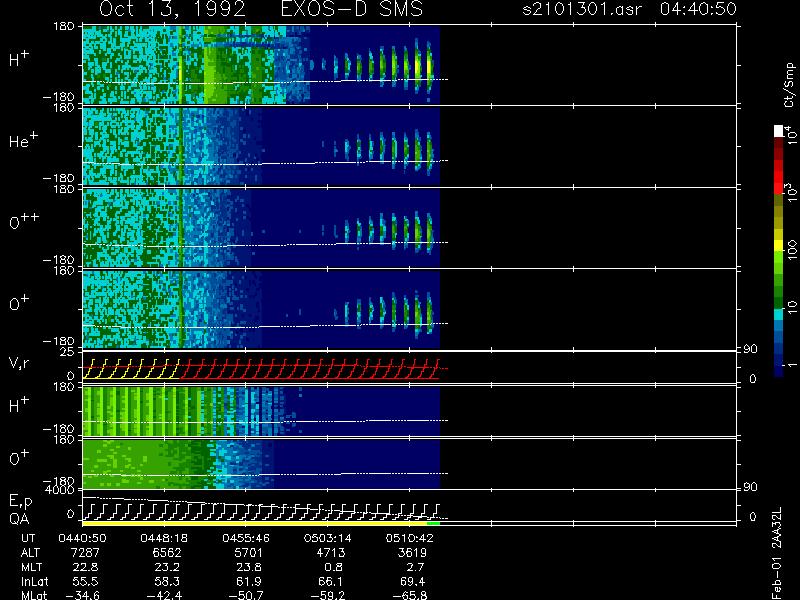Screen dimensions: 800x600
Task: Click the rotated 'Feb-01 2AA32L' text
Action: (777, 553)
